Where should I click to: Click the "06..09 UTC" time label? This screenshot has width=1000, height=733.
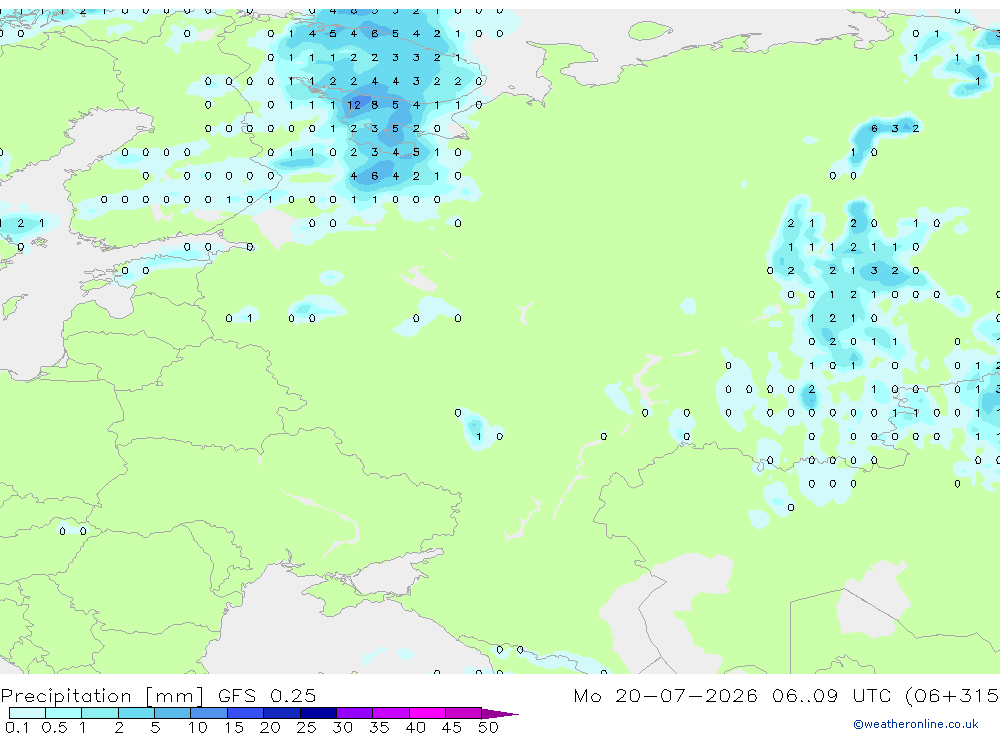coord(834,695)
